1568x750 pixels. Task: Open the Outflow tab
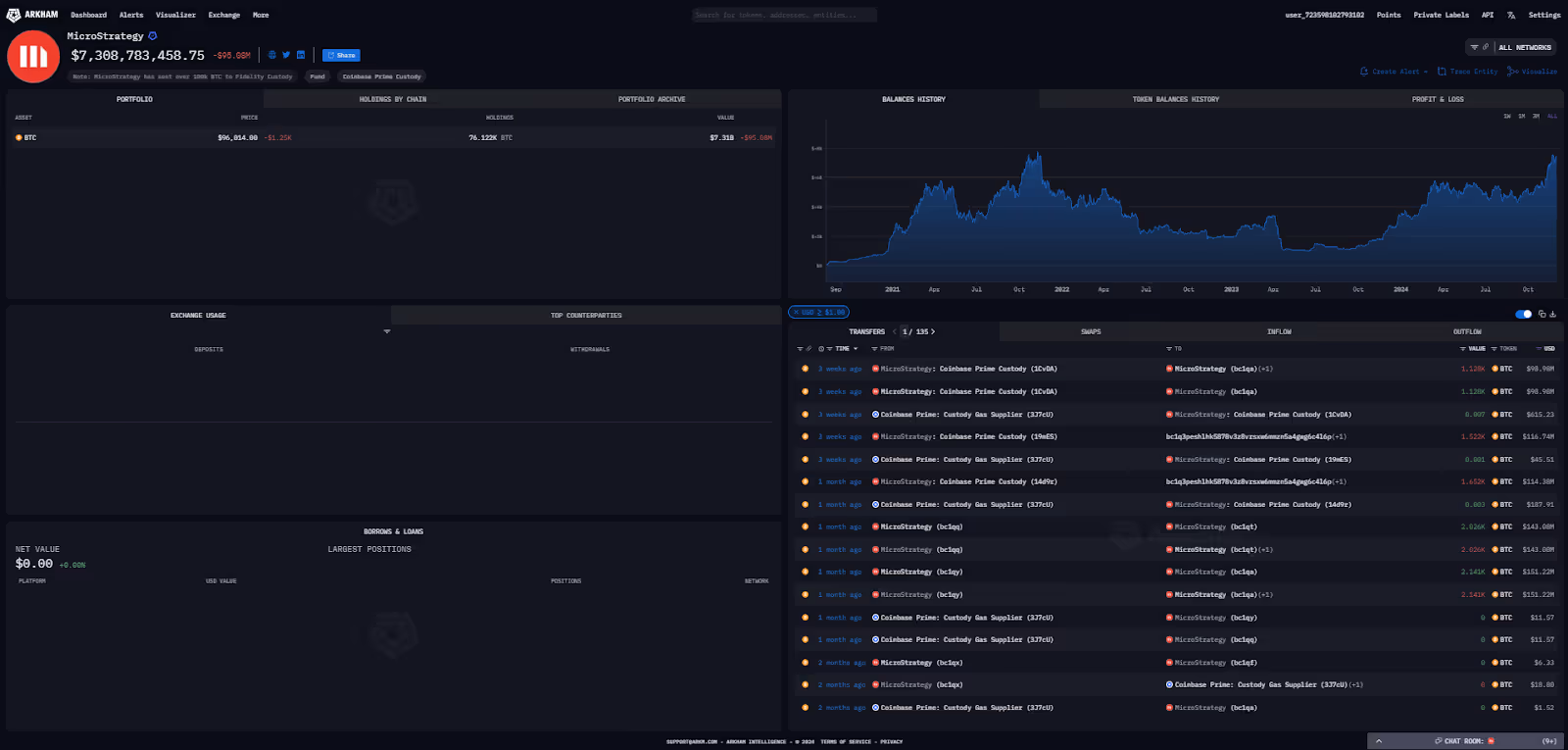pyautogui.click(x=1467, y=331)
